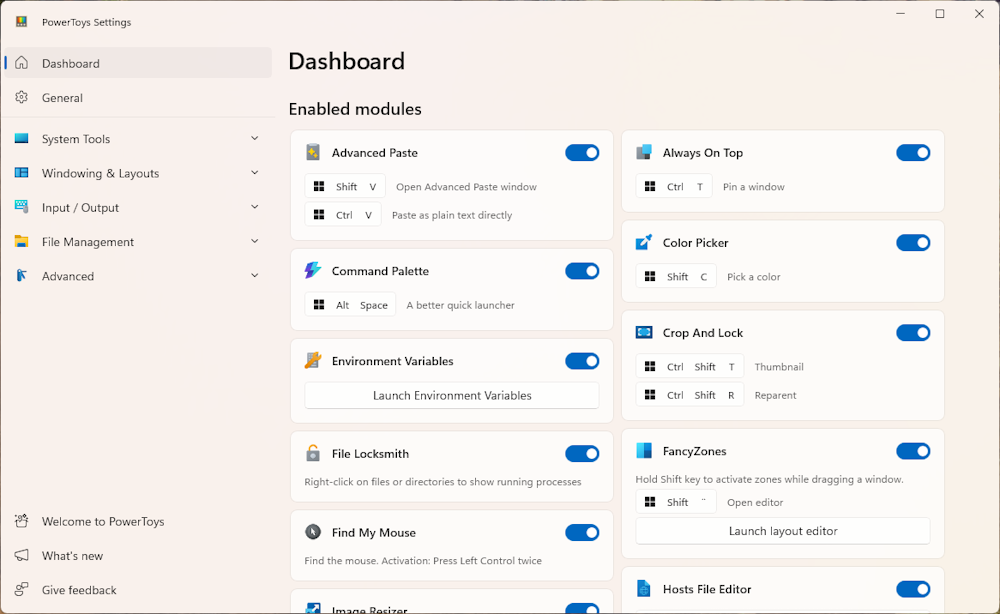Click Win+Shift+V Advanced Paste shortcut
Image resolution: width=1000 pixels, height=614 pixels.
coord(345,186)
